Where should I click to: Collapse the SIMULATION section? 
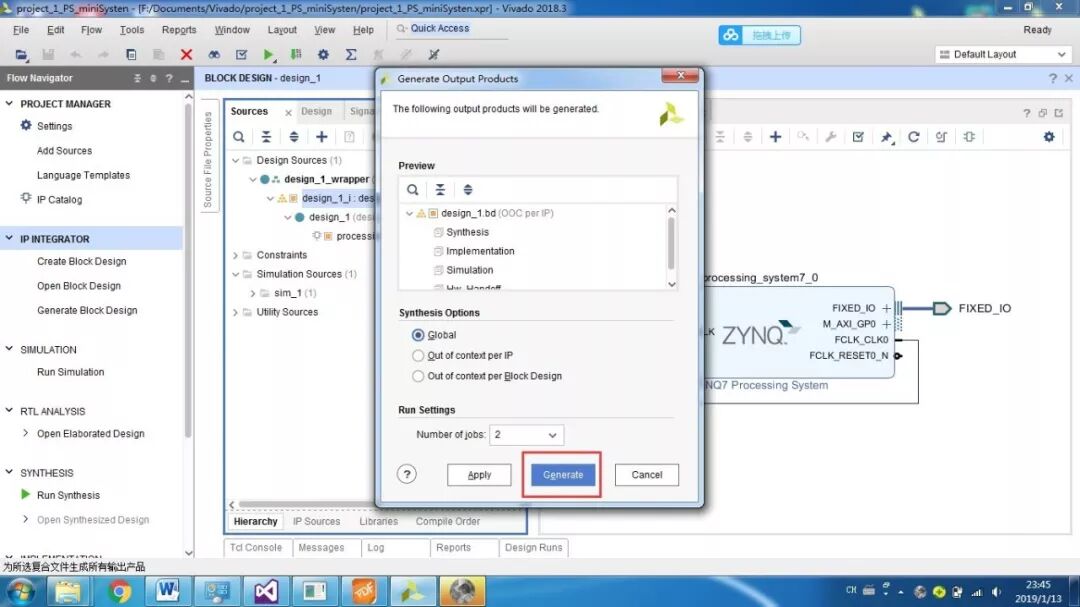(x=9, y=349)
